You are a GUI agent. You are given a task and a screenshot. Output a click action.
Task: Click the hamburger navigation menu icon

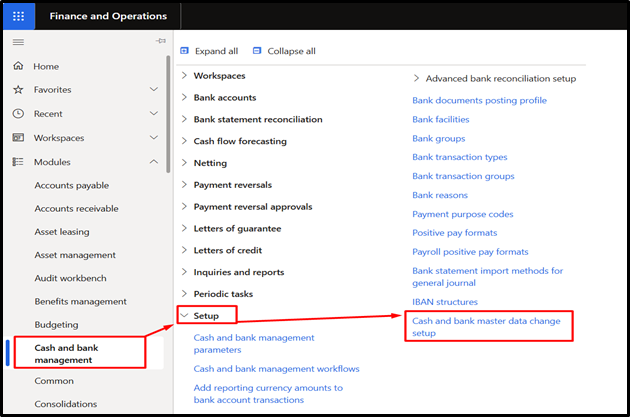pyautogui.click(x=18, y=41)
